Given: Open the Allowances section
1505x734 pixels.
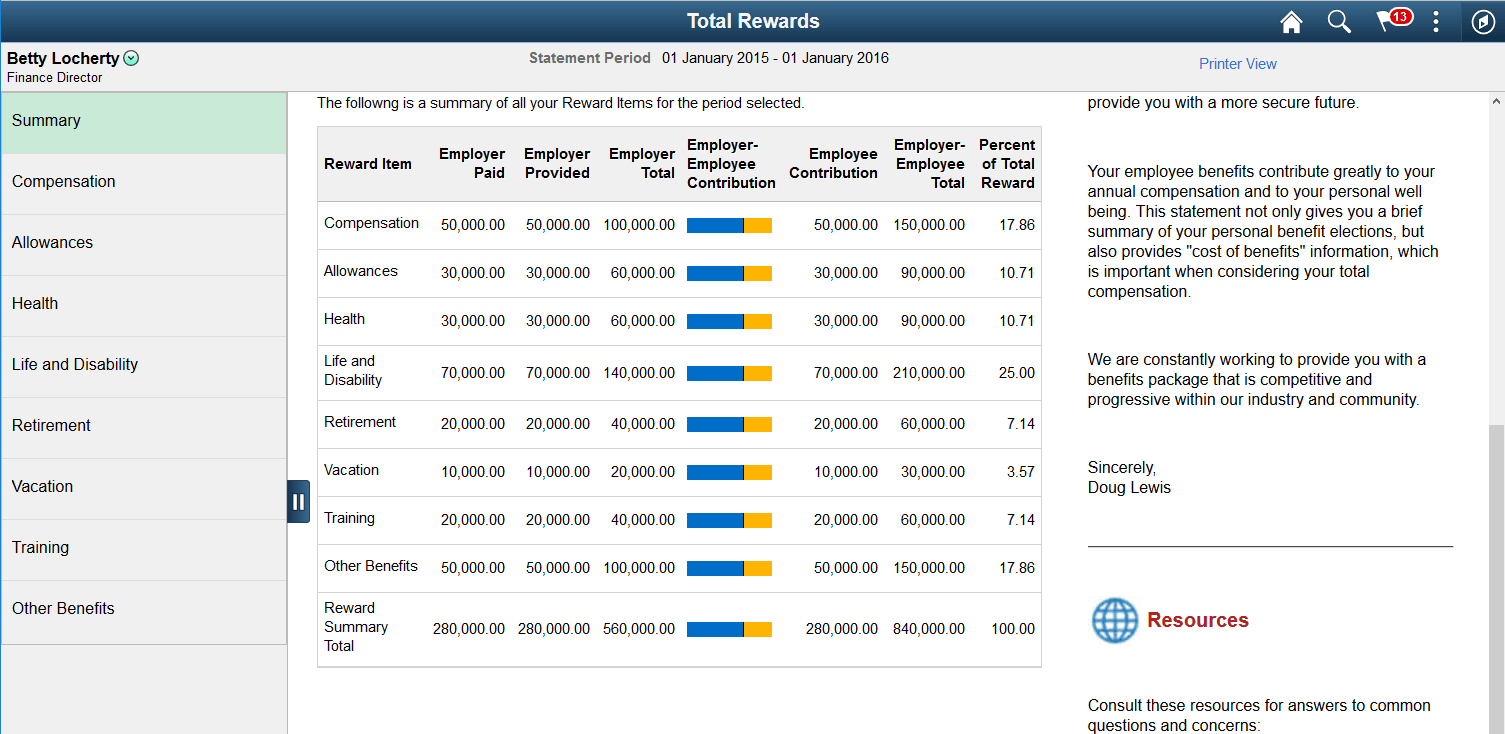Looking at the screenshot, I should tap(52, 243).
